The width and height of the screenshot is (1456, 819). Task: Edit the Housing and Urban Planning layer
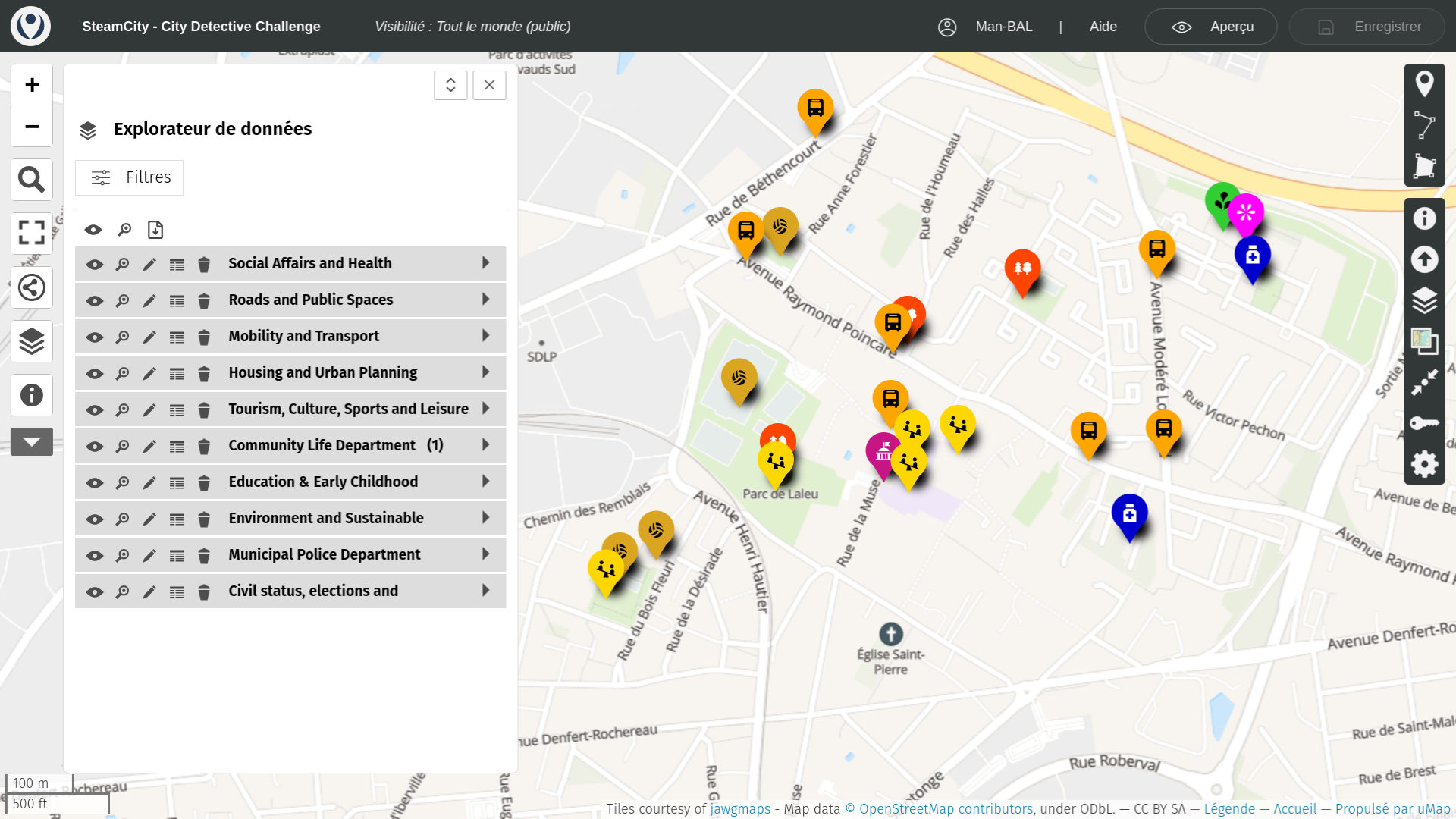pyautogui.click(x=149, y=373)
